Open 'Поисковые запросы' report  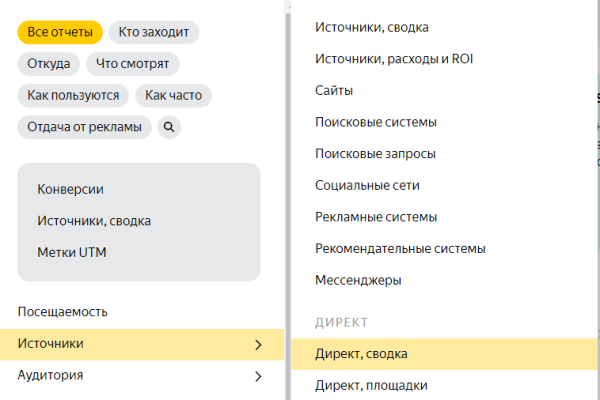coord(375,154)
